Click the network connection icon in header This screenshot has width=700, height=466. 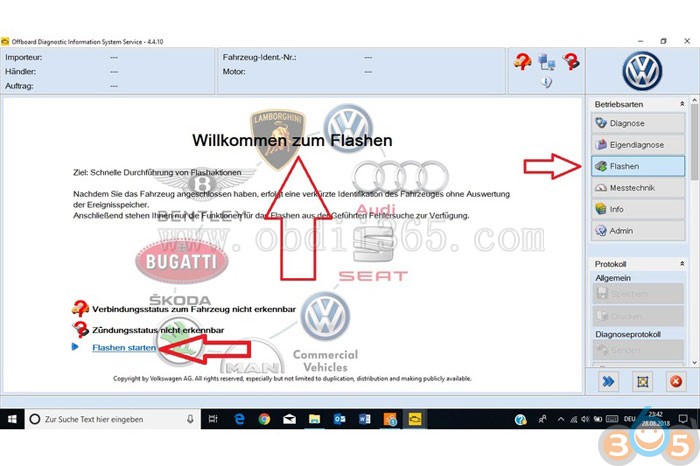(546, 62)
